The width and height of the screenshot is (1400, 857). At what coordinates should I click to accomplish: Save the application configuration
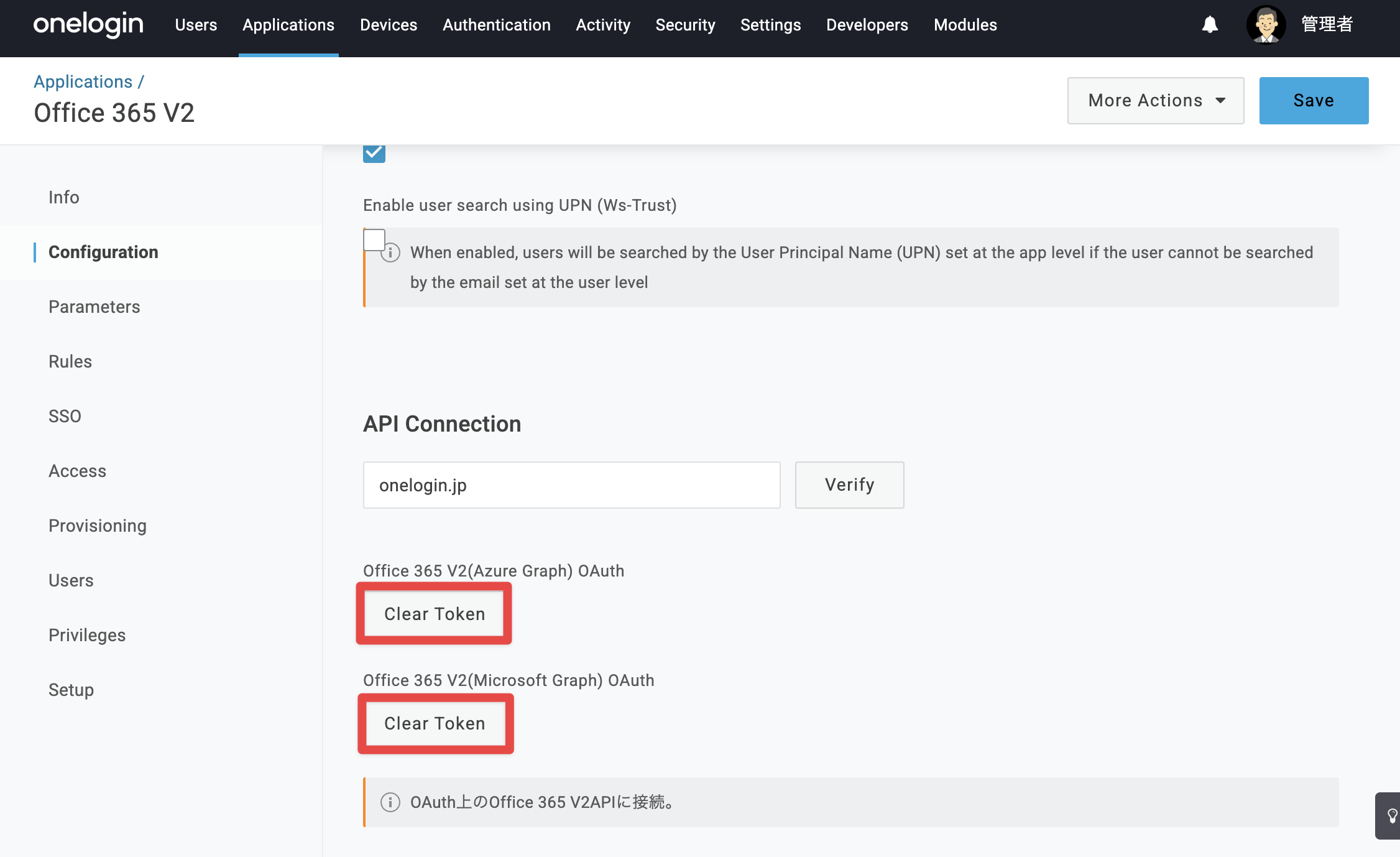click(1314, 101)
